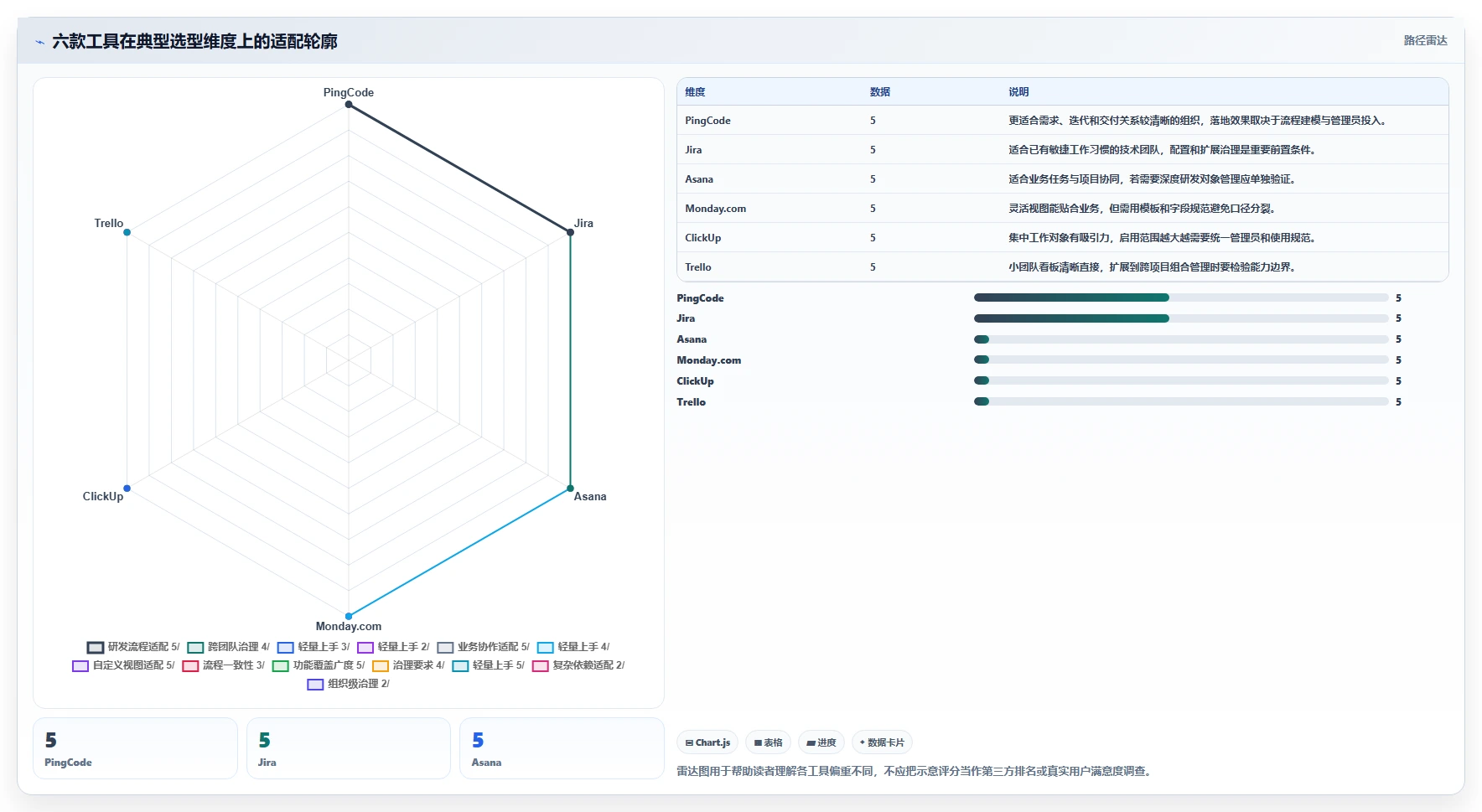Click the description starting 集中工作对象有吸引力
Viewport: 1482px width, 812px height.
pyautogui.click(x=1163, y=238)
